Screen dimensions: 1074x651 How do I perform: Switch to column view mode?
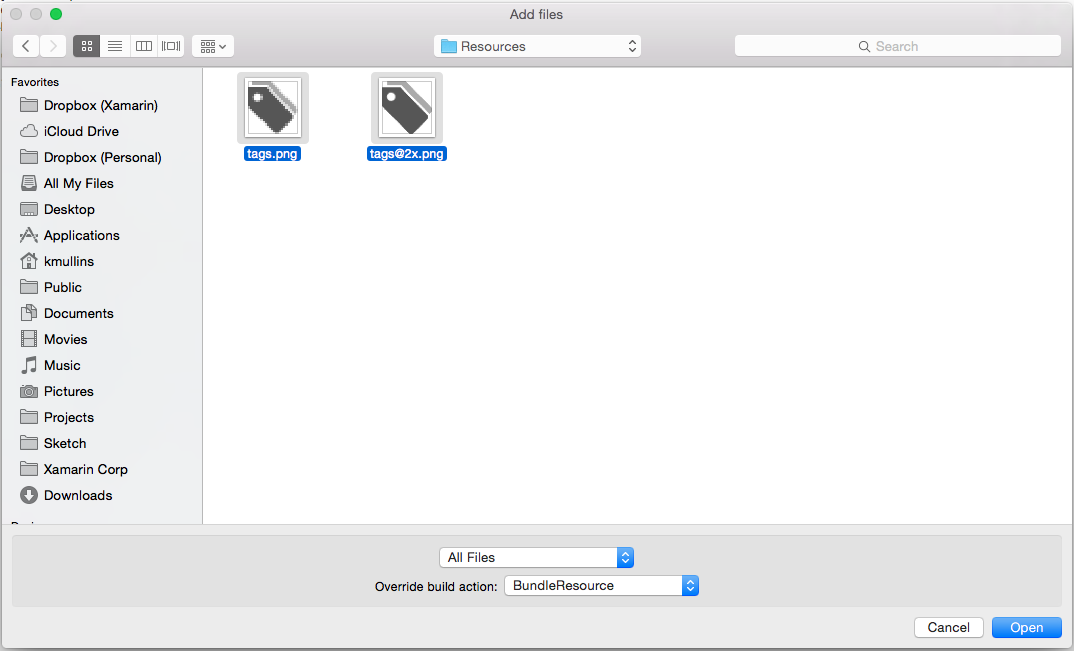[143, 46]
